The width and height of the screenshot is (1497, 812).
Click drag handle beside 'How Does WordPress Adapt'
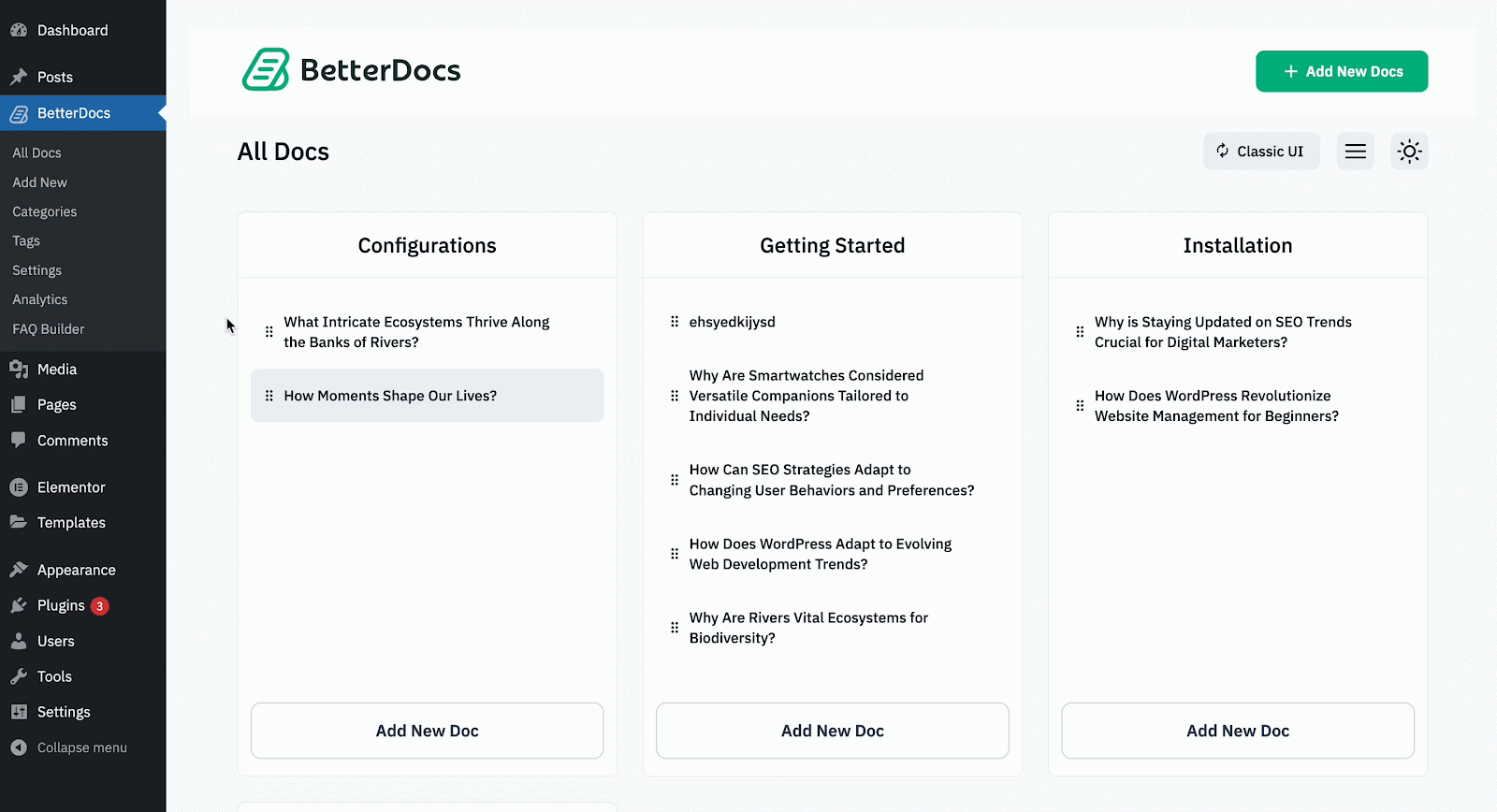pos(675,554)
